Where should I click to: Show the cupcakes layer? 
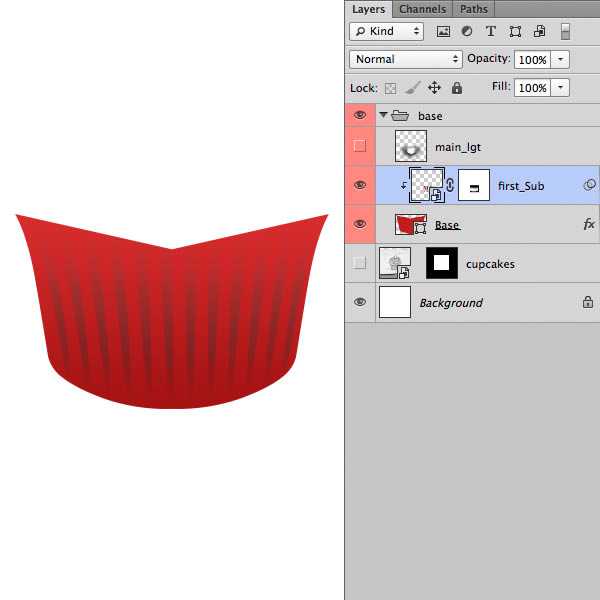pos(360,264)
